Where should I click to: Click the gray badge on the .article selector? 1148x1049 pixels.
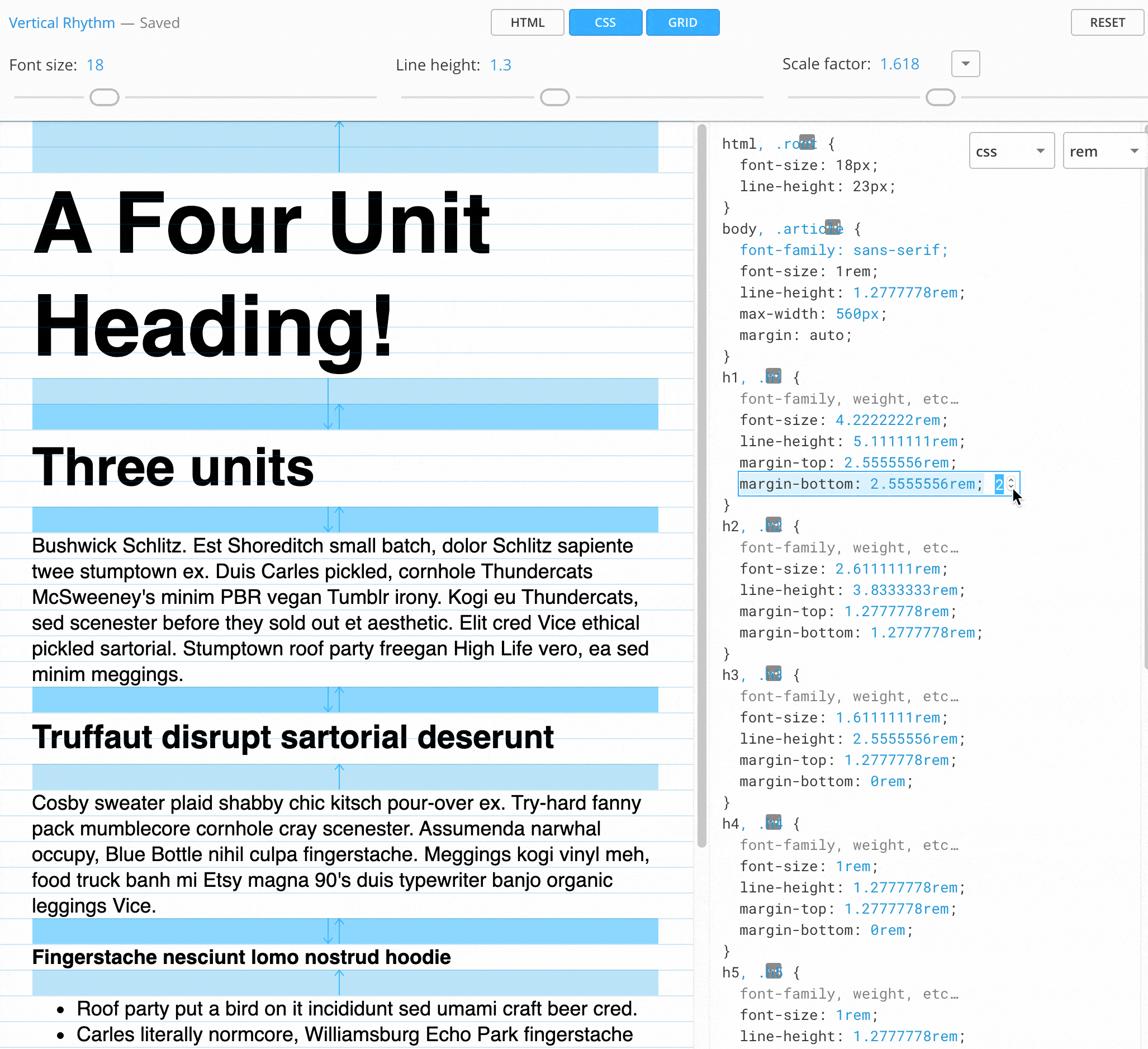[x=833, y=227]
